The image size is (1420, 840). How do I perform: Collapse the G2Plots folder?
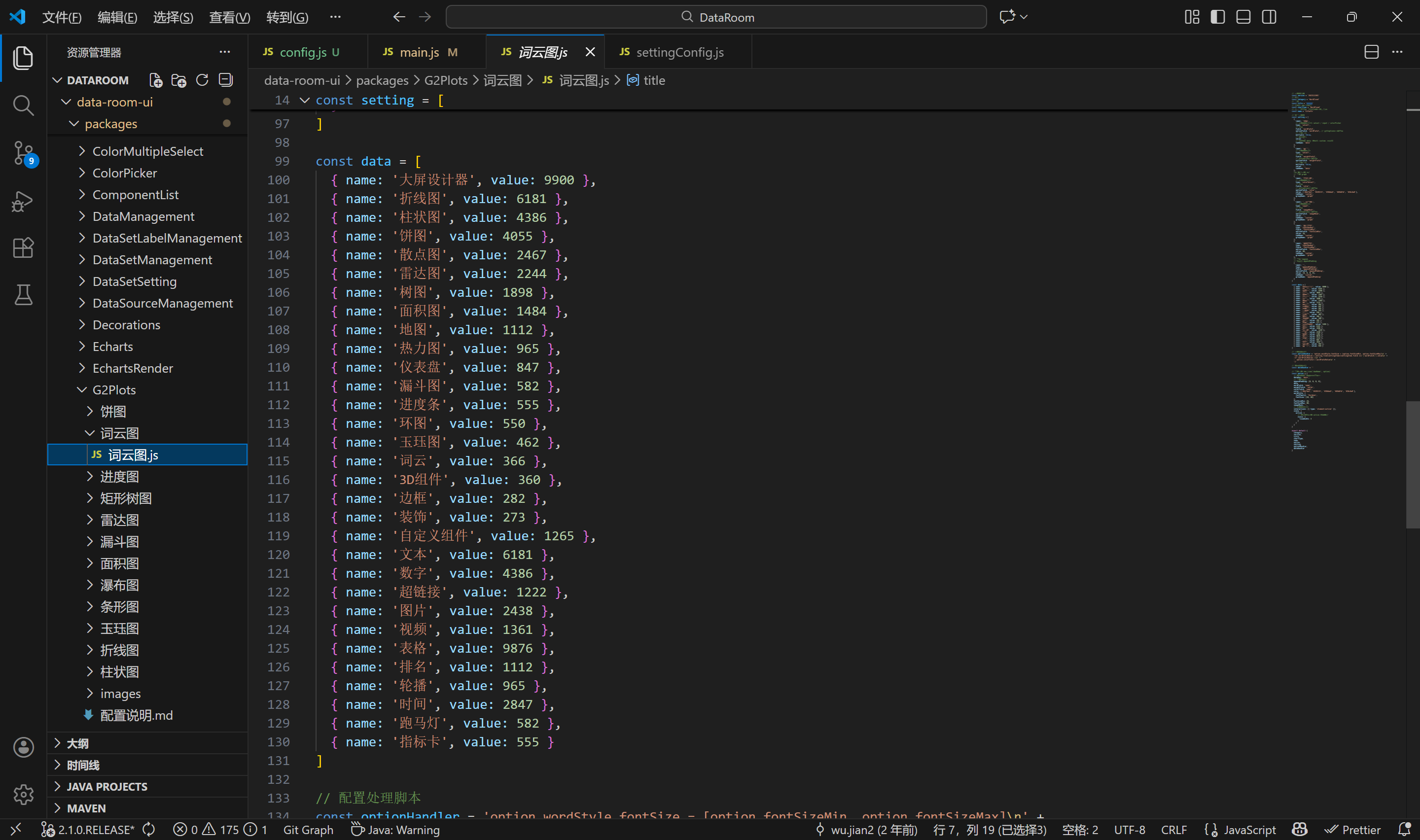[114, 390]
